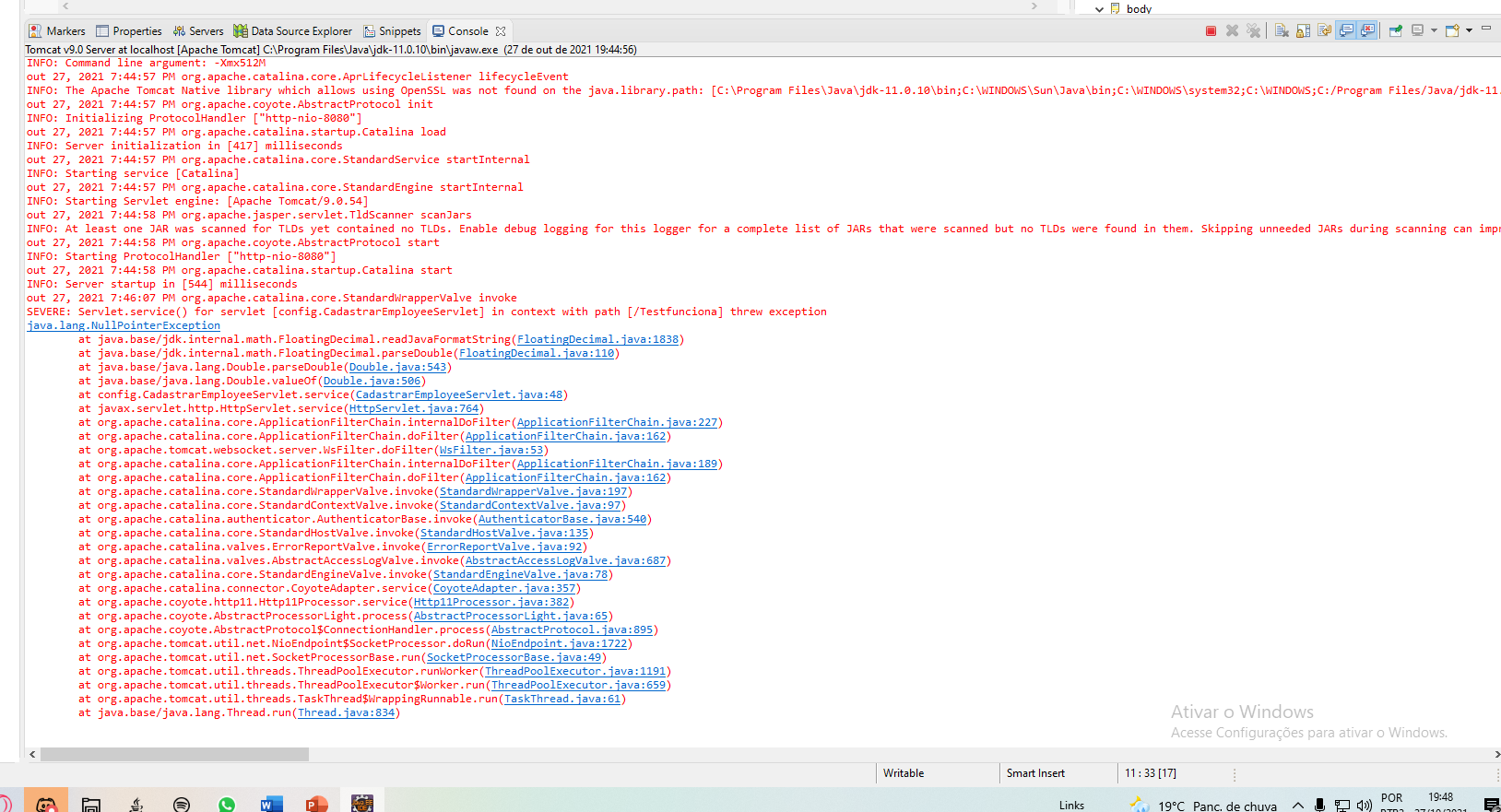Toggle Word Wrap in console toolbar

pos(1324,30)
